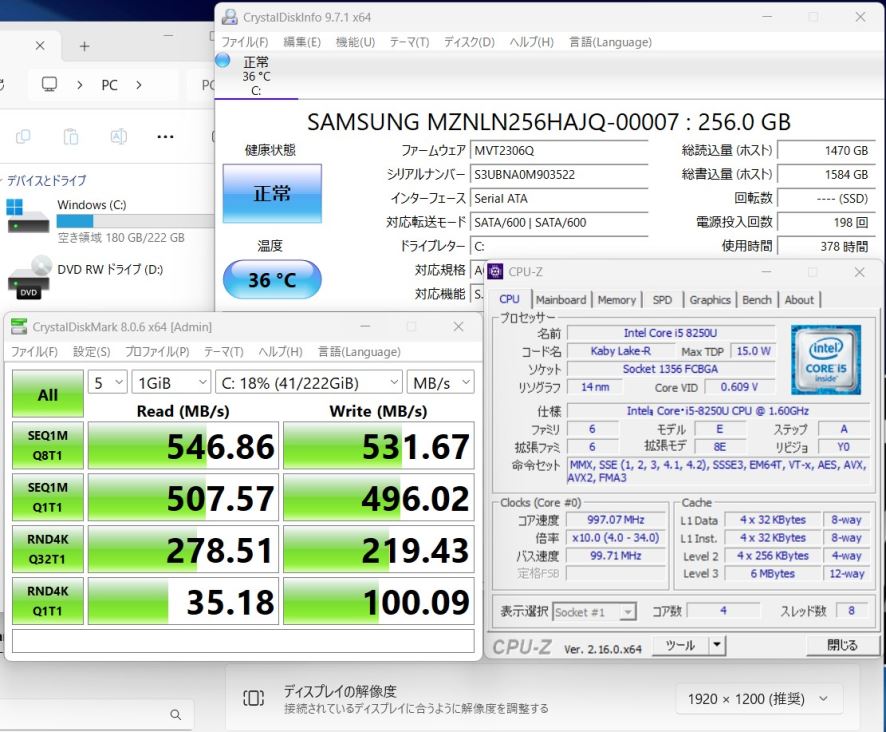The image size is (886, 732).
Task: Close the current File Explorer tab
Action: tap(40, 46)
